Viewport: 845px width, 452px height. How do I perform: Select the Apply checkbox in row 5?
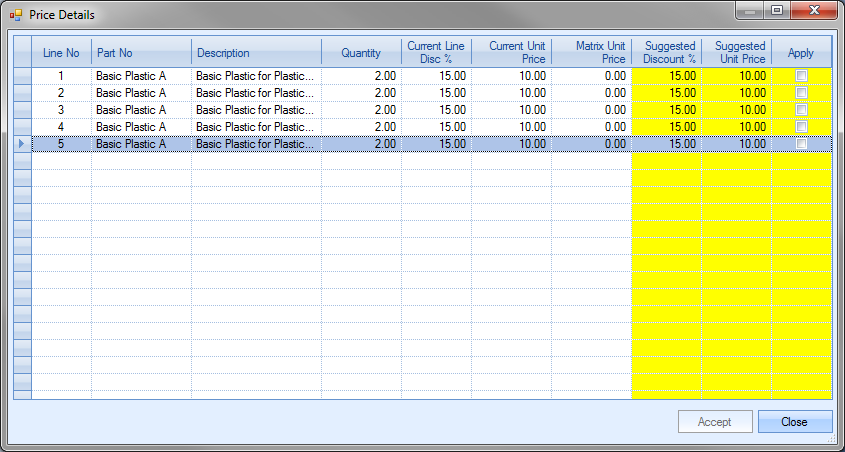[801, 144]
